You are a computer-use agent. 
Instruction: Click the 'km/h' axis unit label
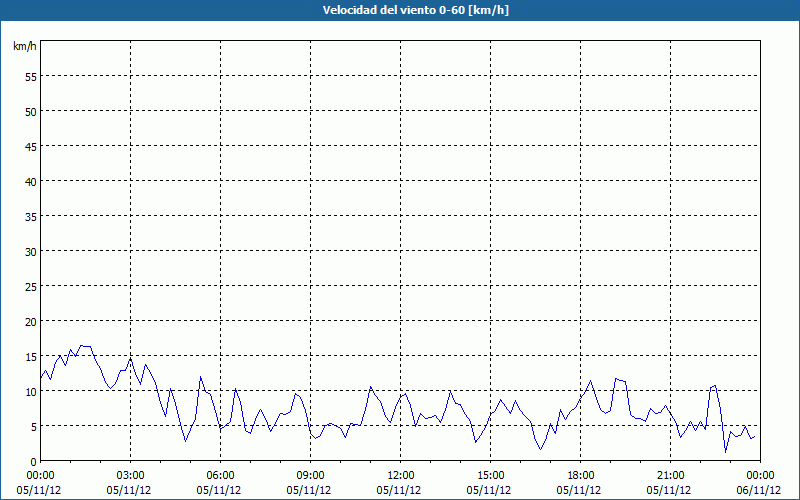(x=24, y=46)
